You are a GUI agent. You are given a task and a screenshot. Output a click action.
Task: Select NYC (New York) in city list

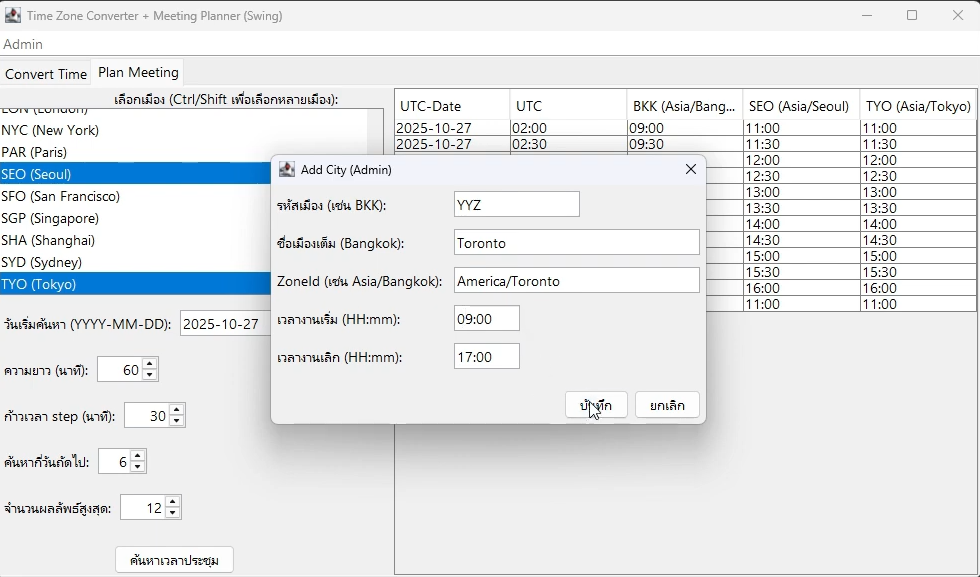tap(50, 130)
